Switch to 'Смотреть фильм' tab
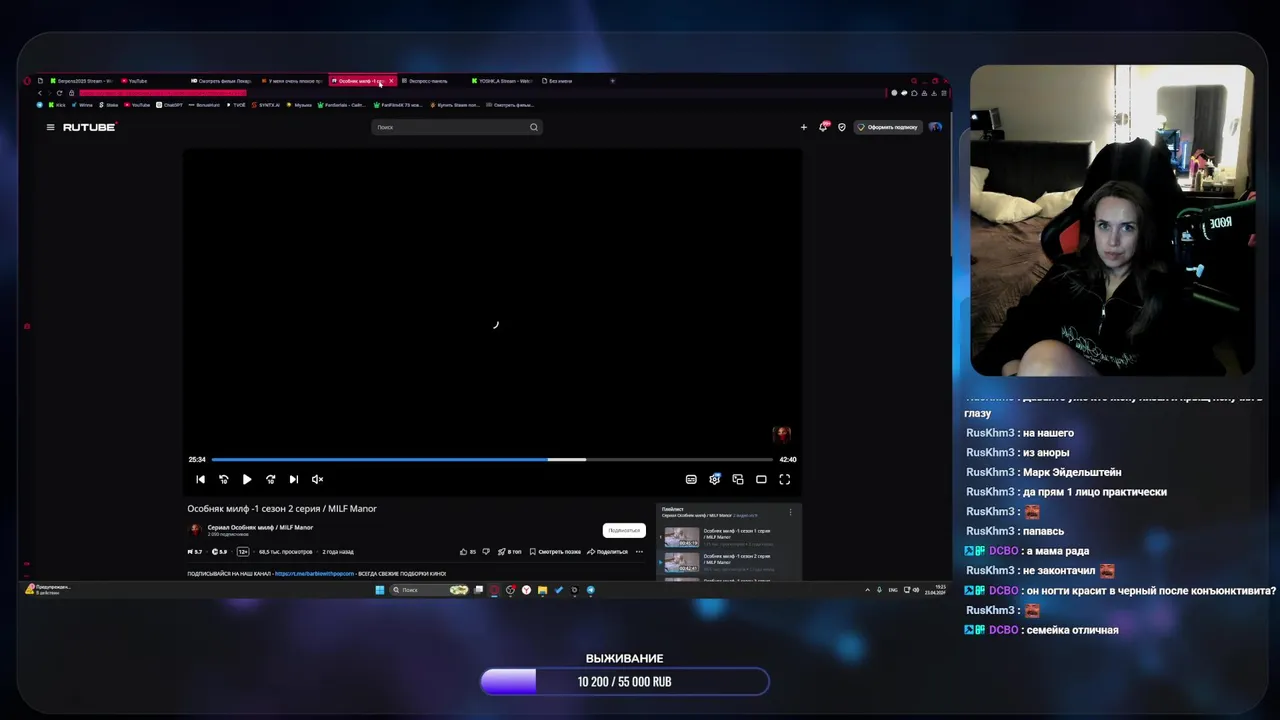Screen dimensions: 1280x720 224,81
